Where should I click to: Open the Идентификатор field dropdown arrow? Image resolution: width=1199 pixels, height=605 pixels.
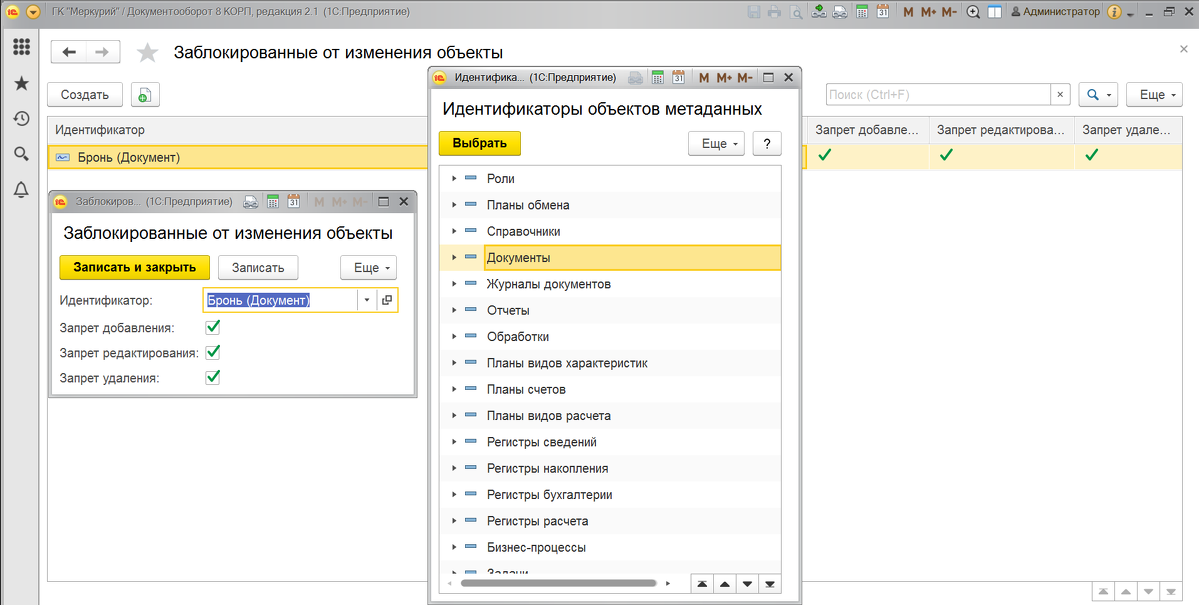[367, 301]
